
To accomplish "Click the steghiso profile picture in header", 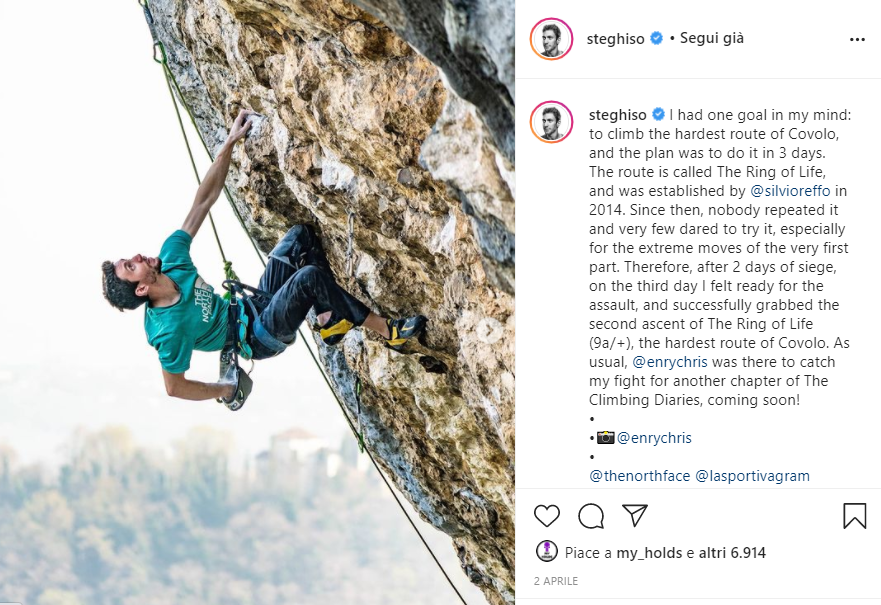I will (x=551, y=39).
